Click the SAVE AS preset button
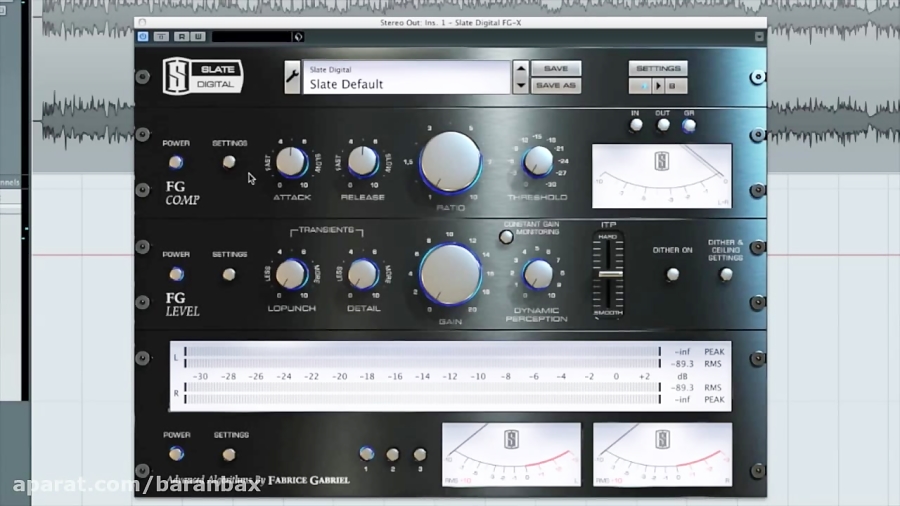The height and width of the screenshot is (506, 900). [x=556, y=85]
